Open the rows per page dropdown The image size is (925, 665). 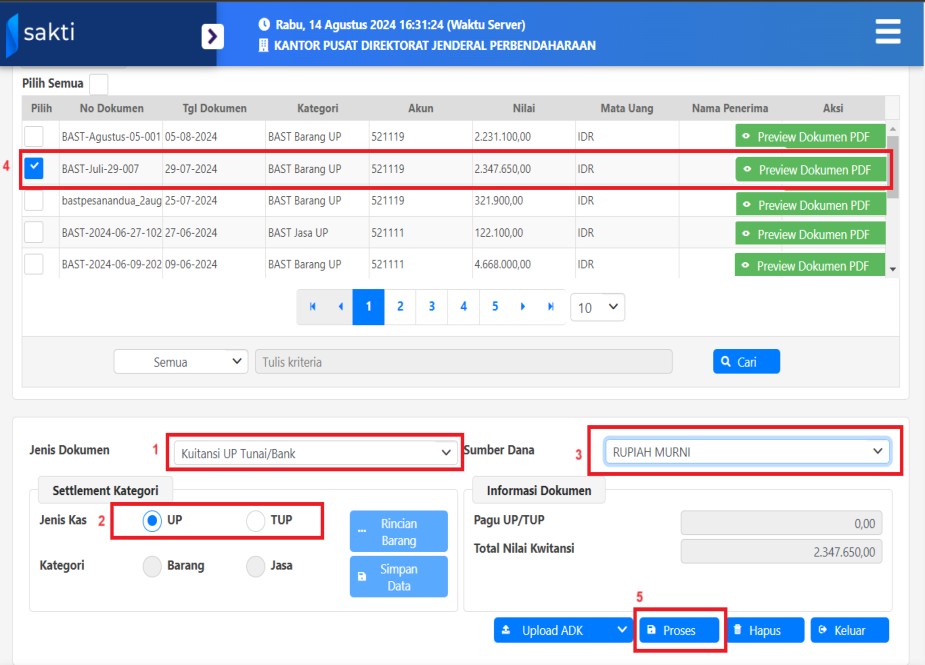(x=597, y=308)
